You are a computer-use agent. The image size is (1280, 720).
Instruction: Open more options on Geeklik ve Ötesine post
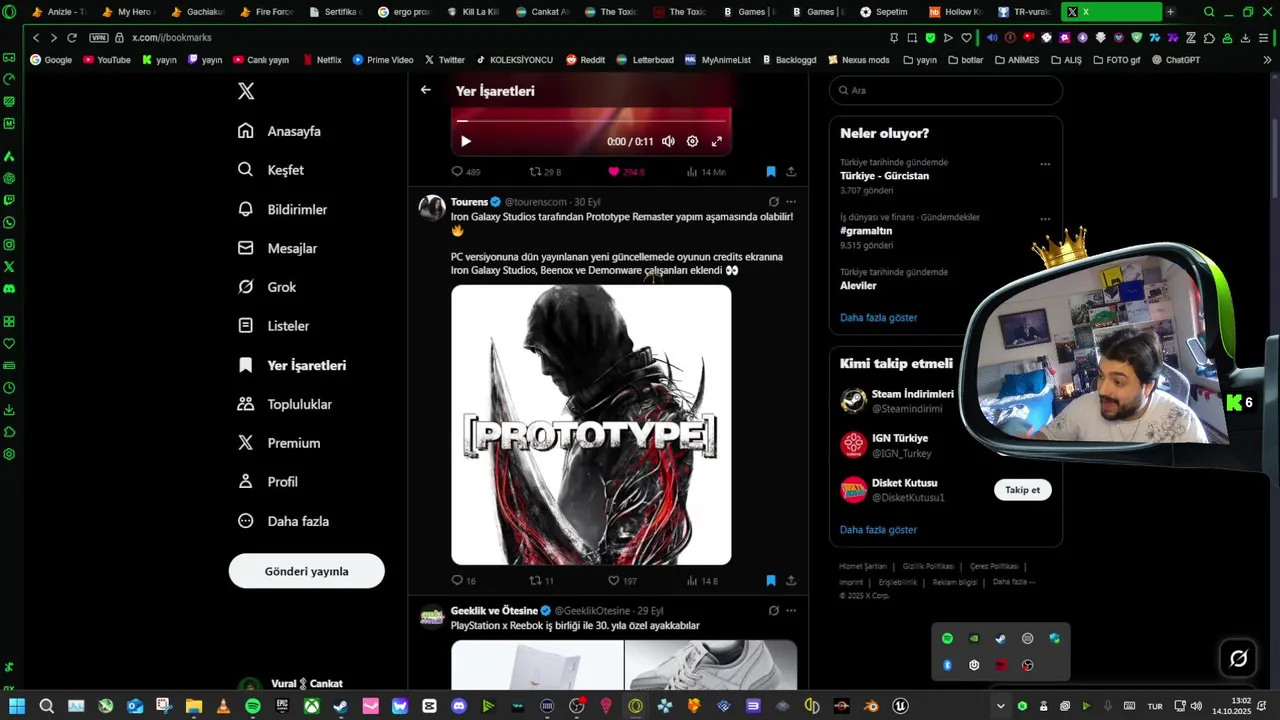click(x=791, y=610)
